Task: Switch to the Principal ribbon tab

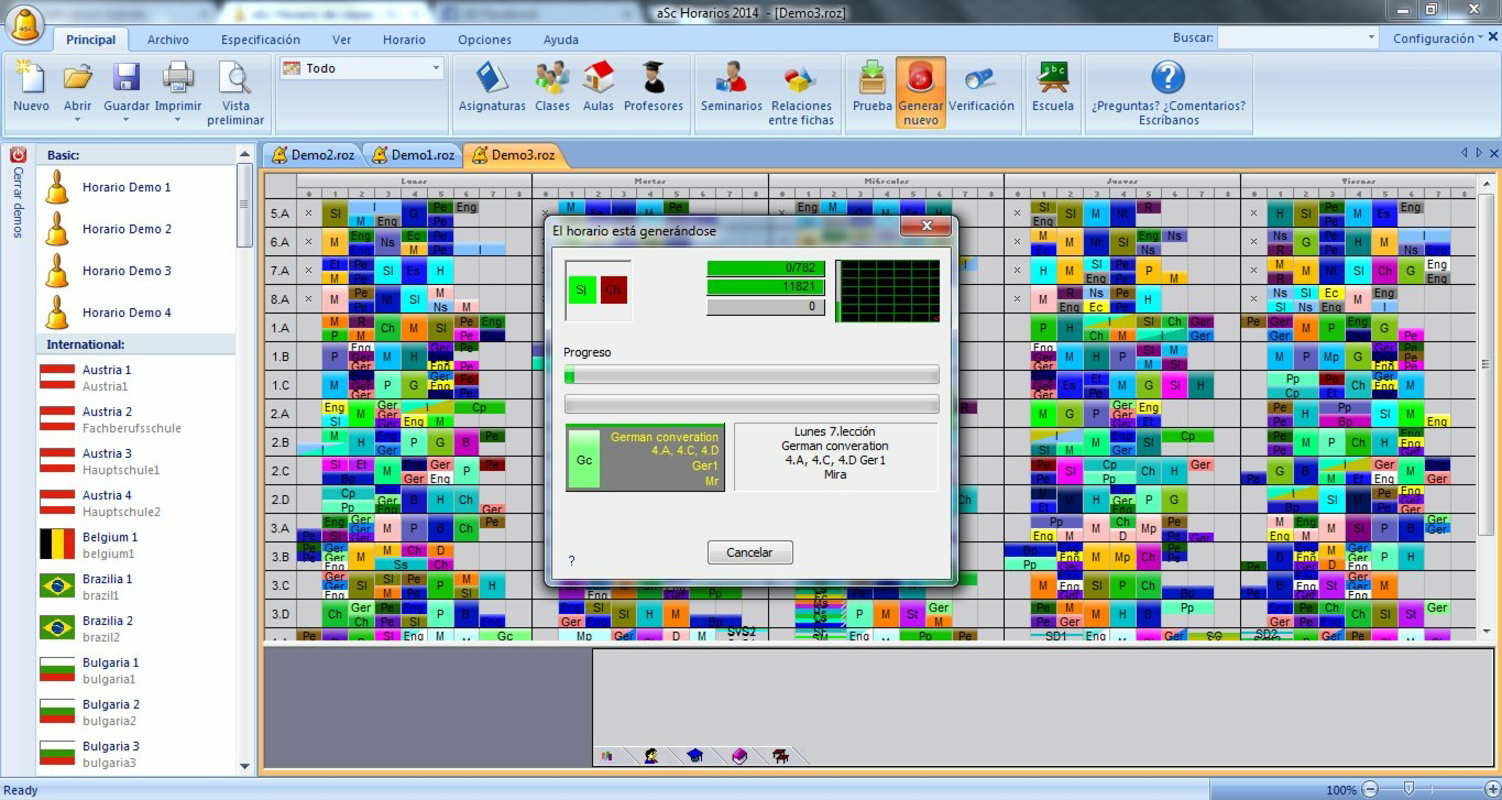Action: coord(91,40)
